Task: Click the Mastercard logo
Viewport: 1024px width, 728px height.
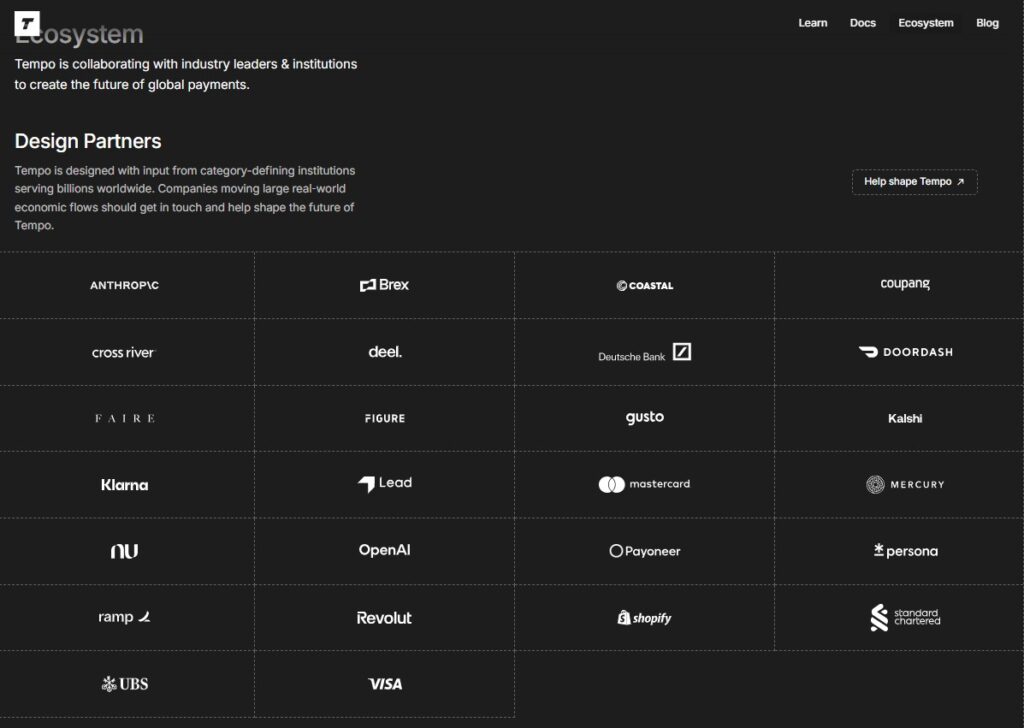Action: (645, 485)
